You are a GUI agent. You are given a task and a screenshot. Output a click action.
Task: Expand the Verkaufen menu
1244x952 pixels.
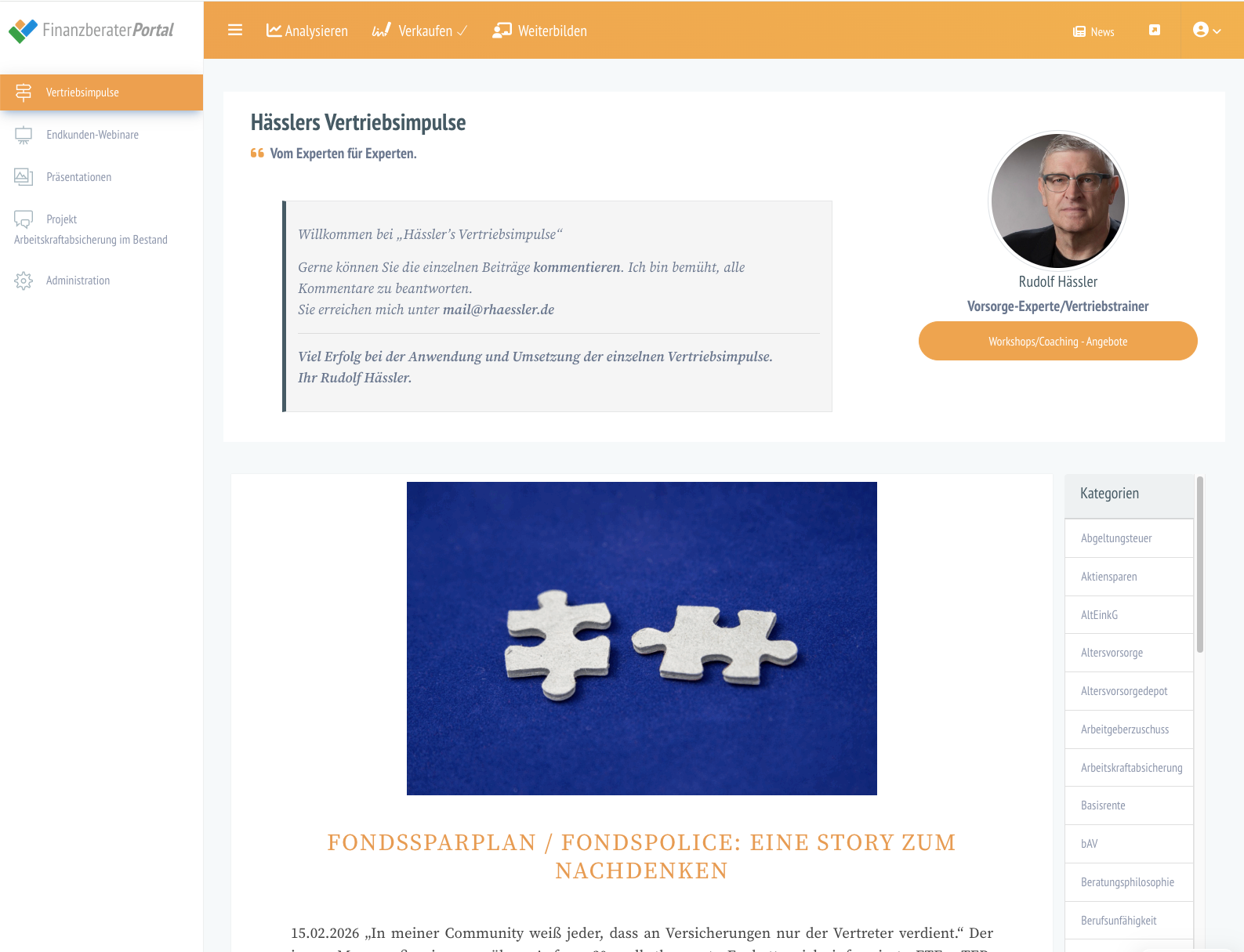(x=419, y=31)
